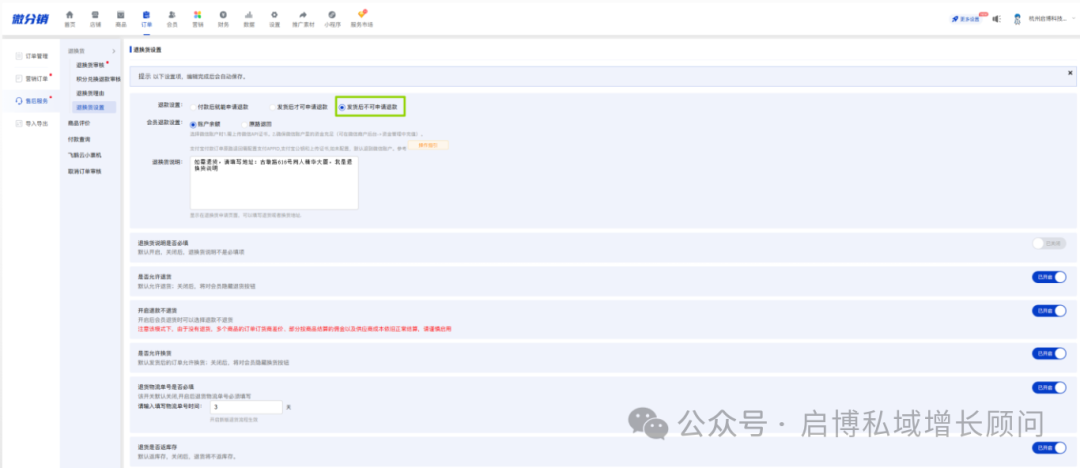Go to 退换货理由 in the submenu
The height and width of the screenshot is (468, 1080).
[x=90, y=93]
